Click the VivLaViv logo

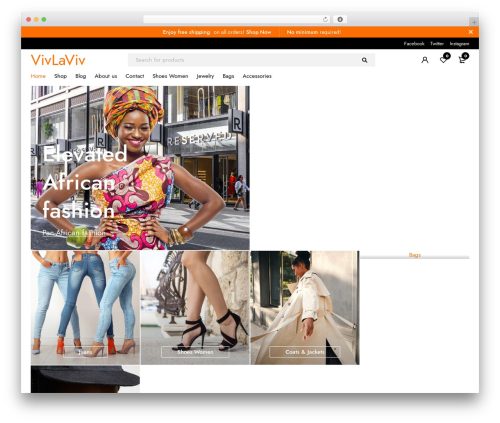[58, 60]
